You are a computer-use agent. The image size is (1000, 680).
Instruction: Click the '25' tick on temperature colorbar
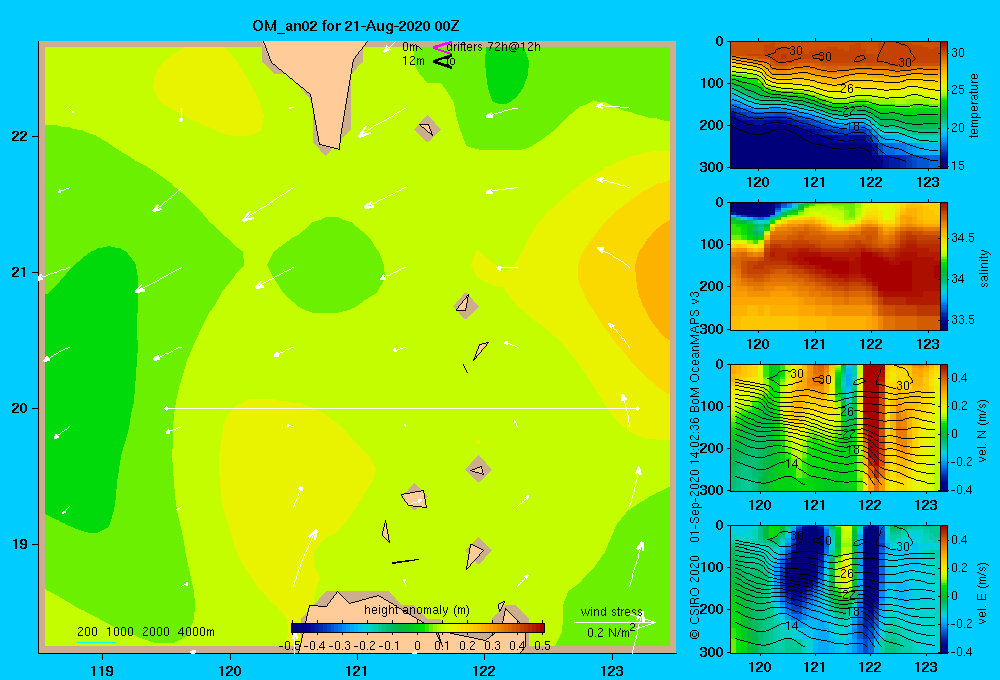(958, 90)
